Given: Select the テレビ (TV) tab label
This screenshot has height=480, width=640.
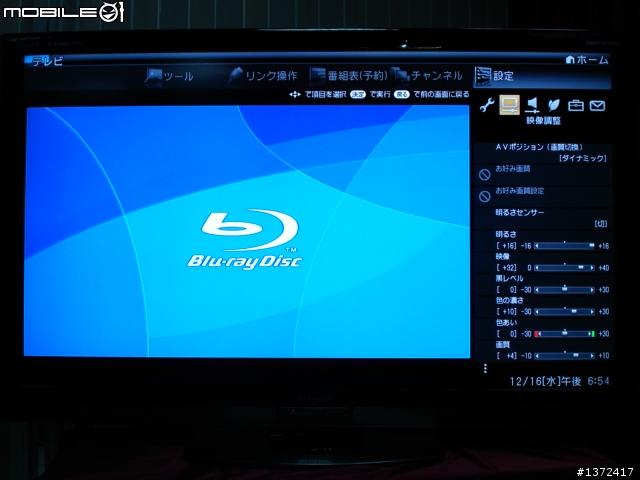Looking at the screenshot, I should pyautogui.click(x=47, y=61).
